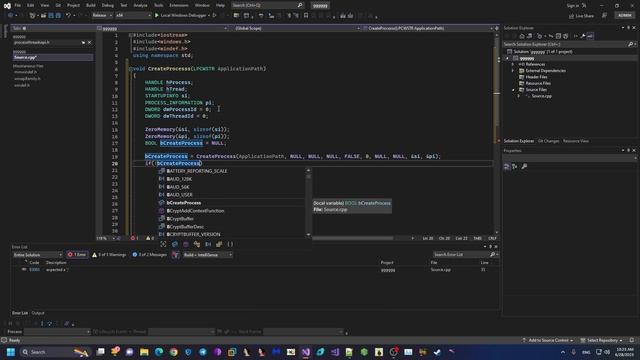Click the braces snippet filter in IntelliSense bar

pos(230,244)
